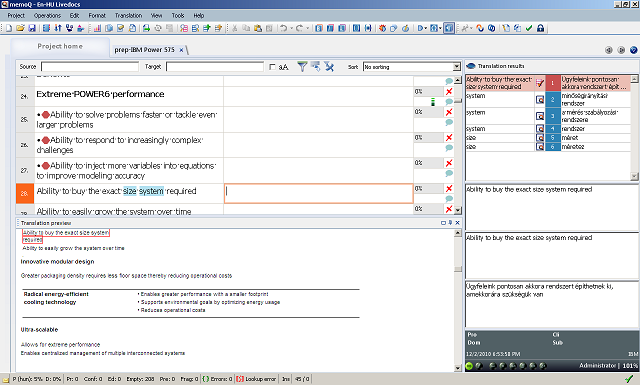Close the Translation preview panel
The width and height of the screenshot is (640, 385).
pos(457,223)
